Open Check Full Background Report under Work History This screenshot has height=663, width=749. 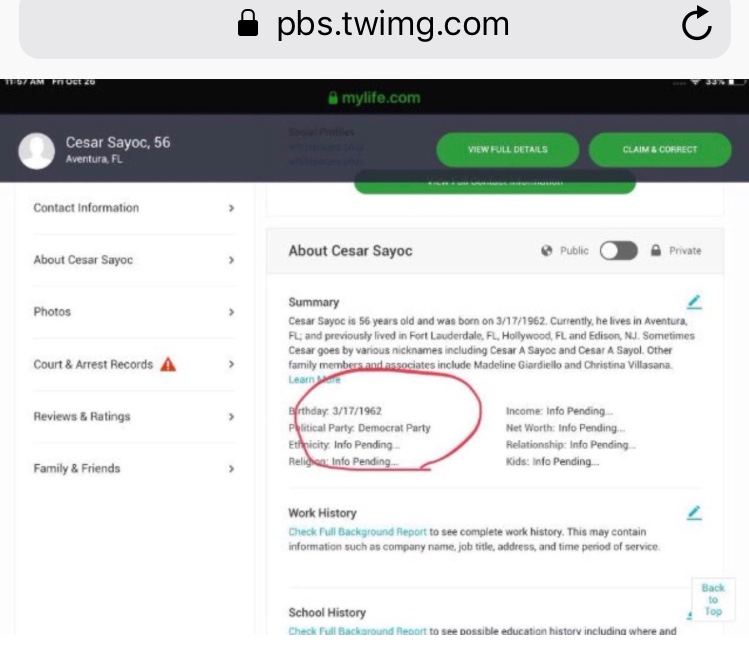(x=357, y=532)
